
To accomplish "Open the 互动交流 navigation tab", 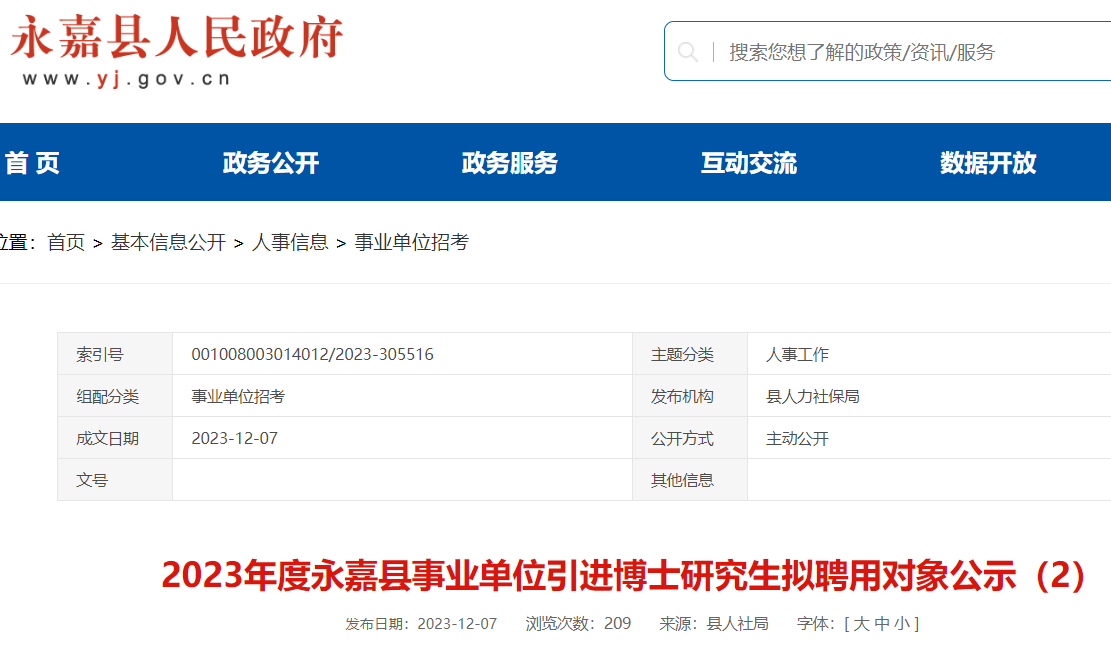I will [x=749, y=163].
